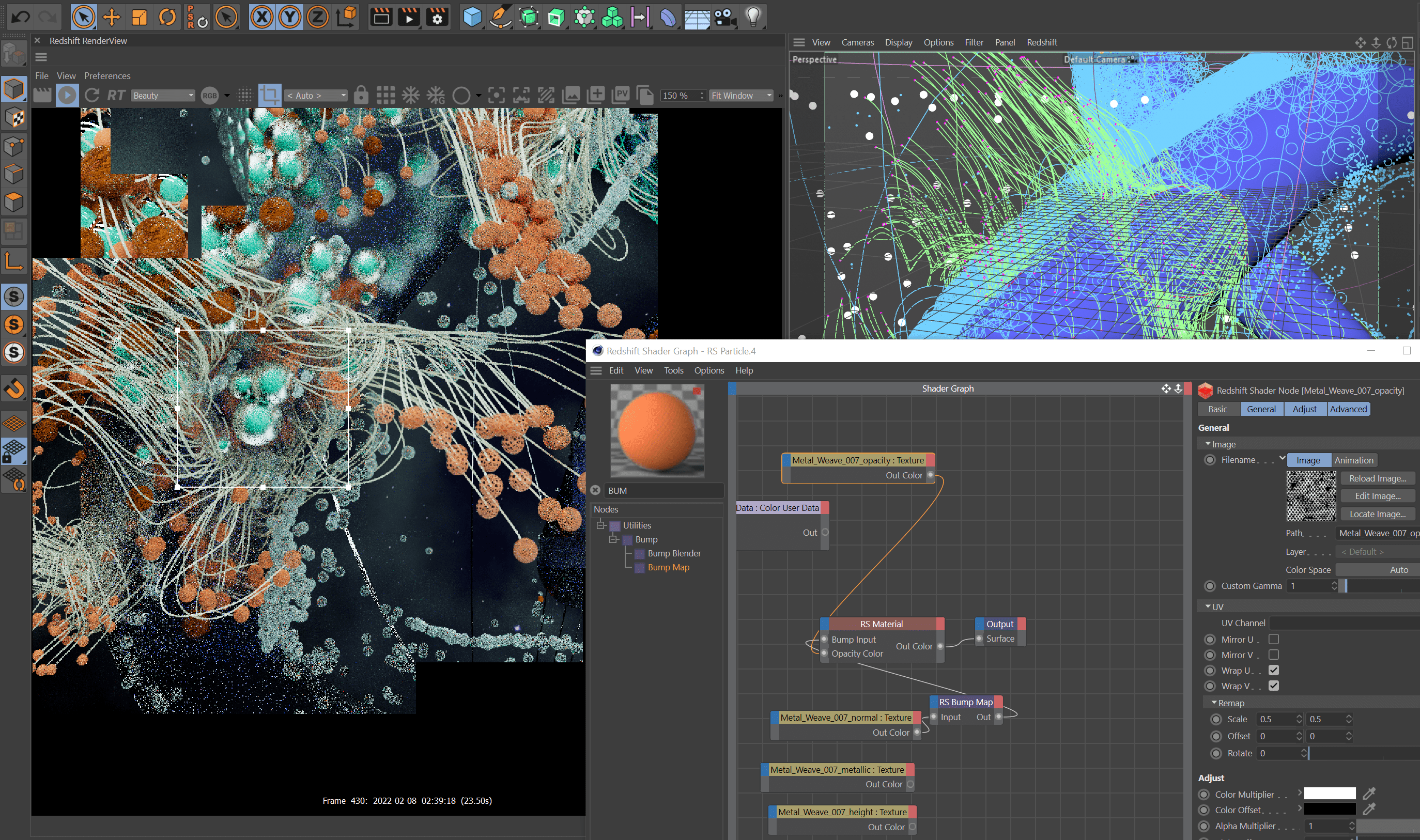Toggle the render region crop icon
This screenshot has width=1420, height=840.
(x=270, y=95)
